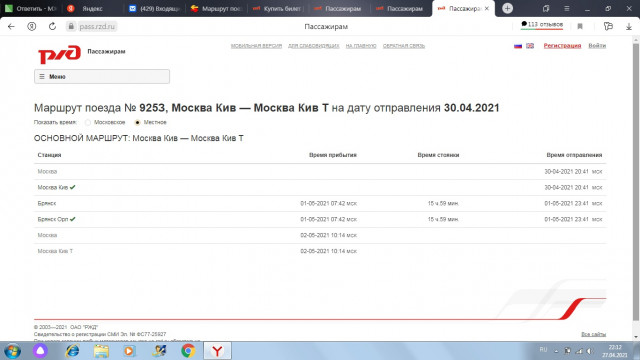The width and height of the screenshot is (640, 360).
Task: Switch to the Яндекс tab
Action: click(x=93, y=8)
